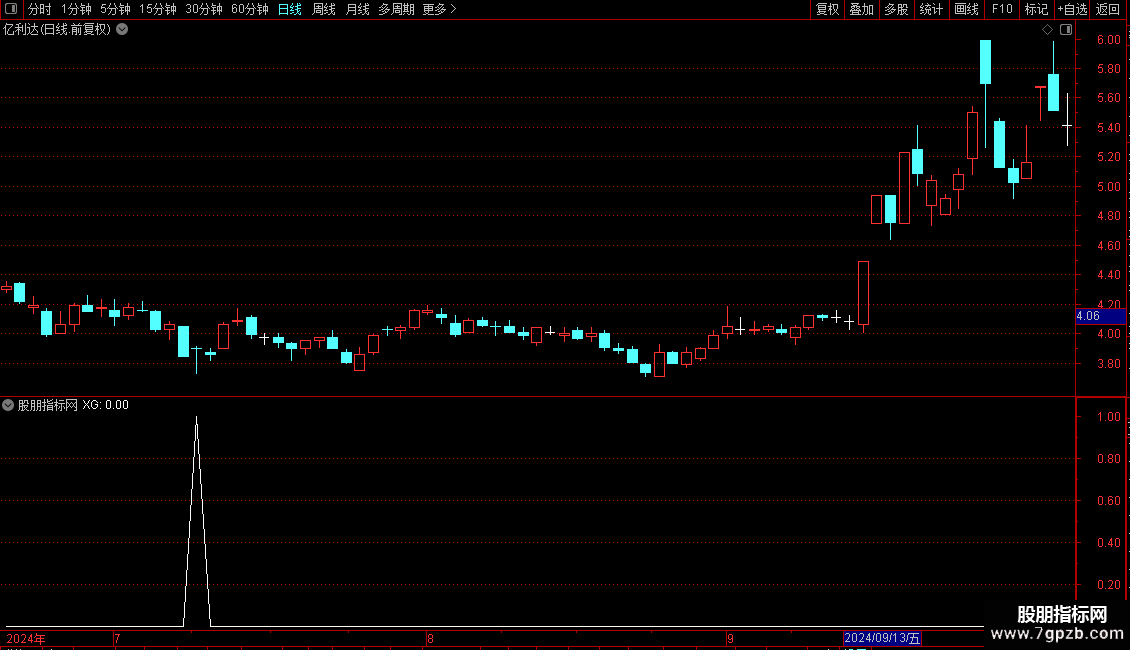
Task: Open the 复权 adjustment options
Action: click(827, 9)
